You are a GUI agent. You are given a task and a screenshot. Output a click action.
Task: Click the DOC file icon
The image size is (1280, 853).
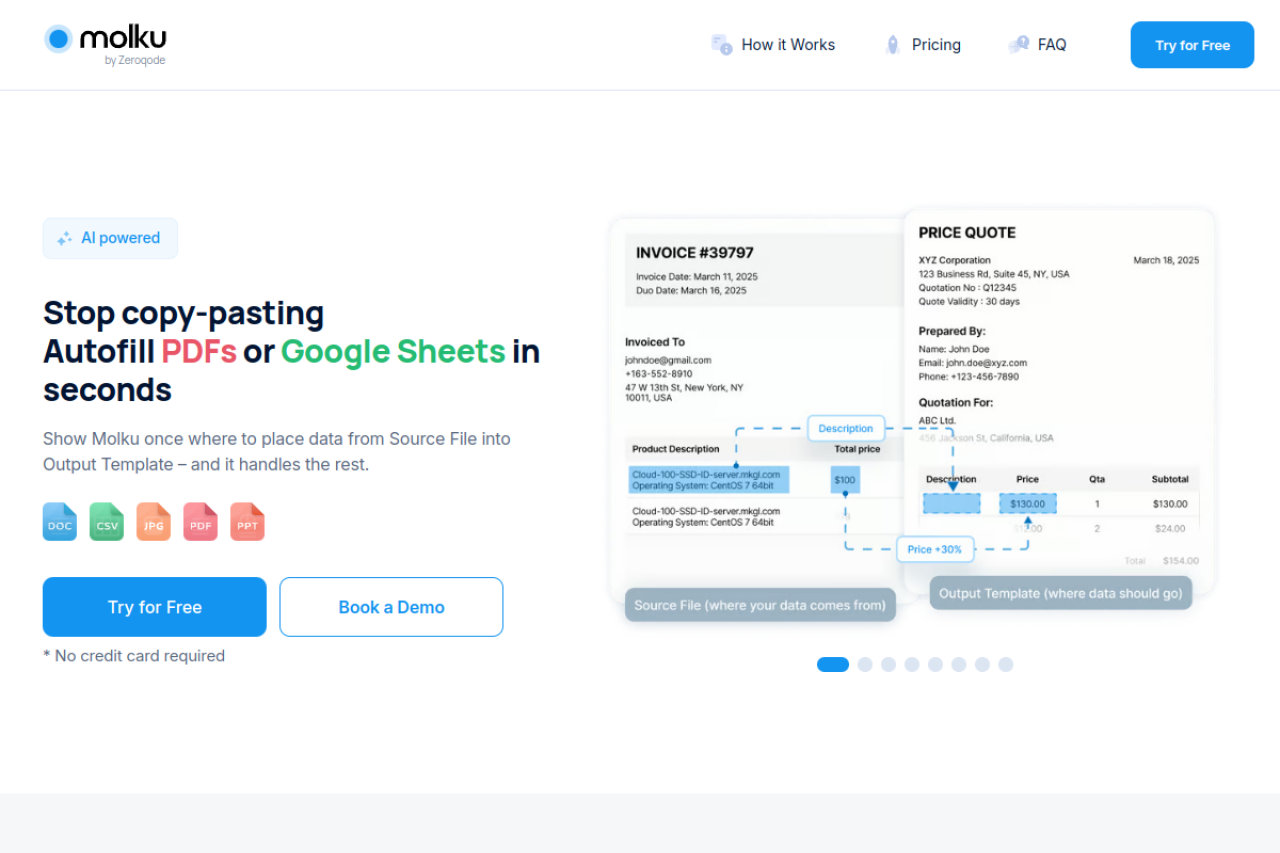60,522
